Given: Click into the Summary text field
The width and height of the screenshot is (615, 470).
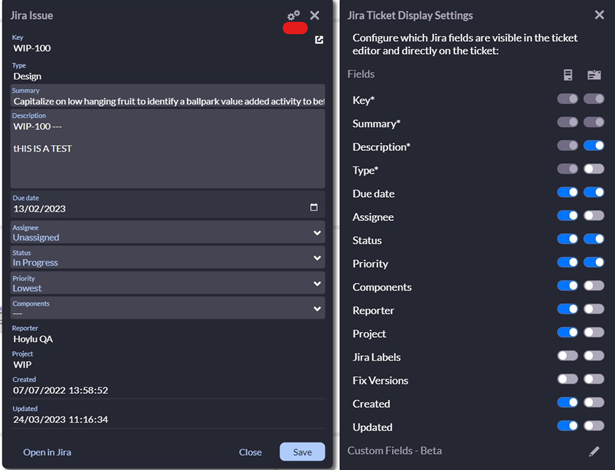Looking at the screenshot, I should [167, 96].
